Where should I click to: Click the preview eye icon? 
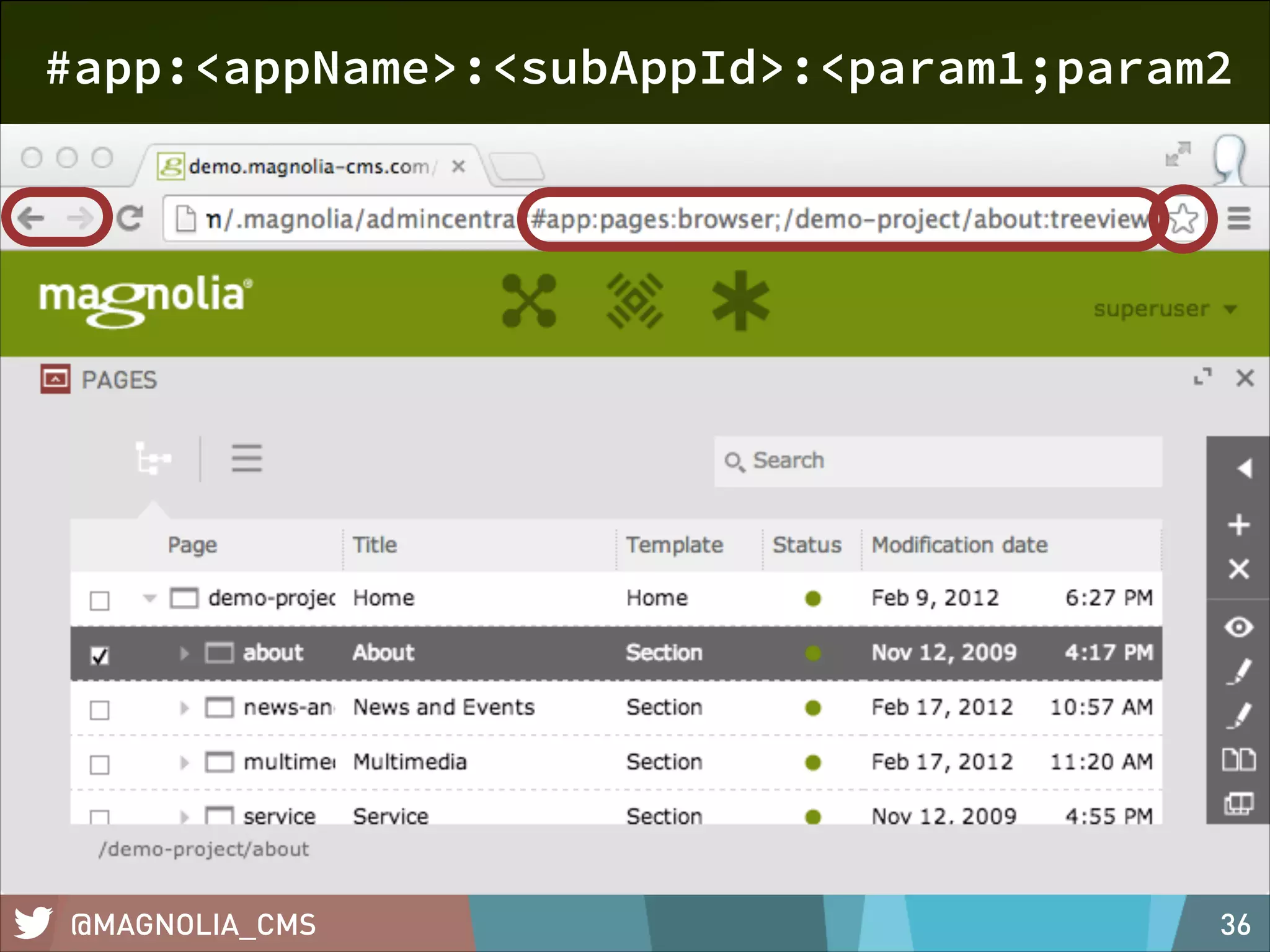pyautogui.click(x=1238, y=627)
